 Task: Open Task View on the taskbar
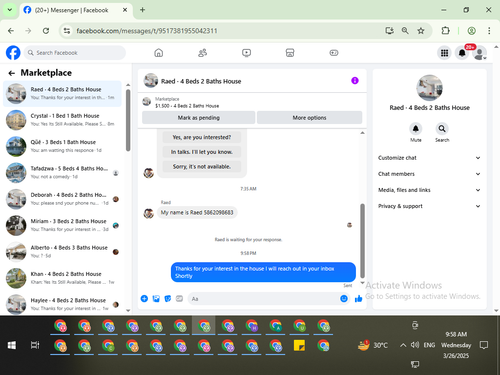pos(35,345)
